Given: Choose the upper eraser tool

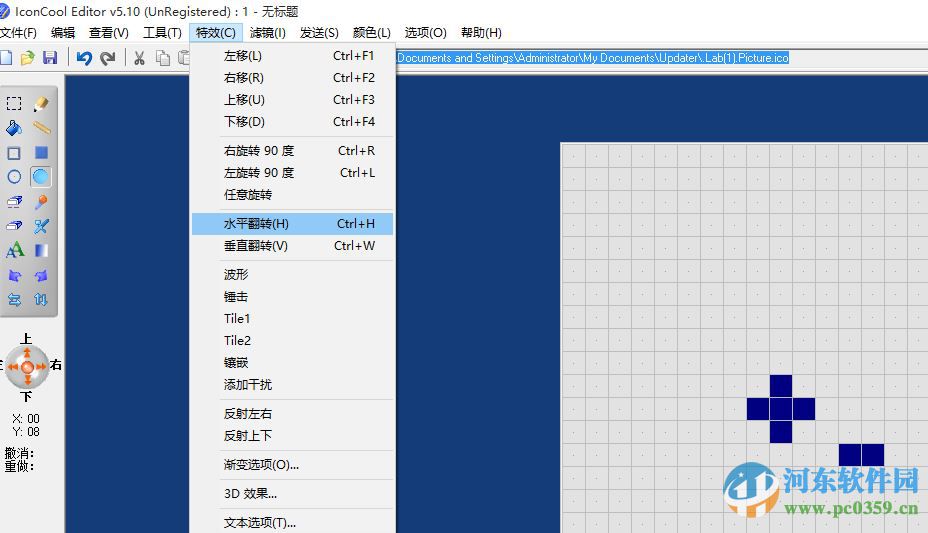Looking at the screenshot, I should (14, 202).
